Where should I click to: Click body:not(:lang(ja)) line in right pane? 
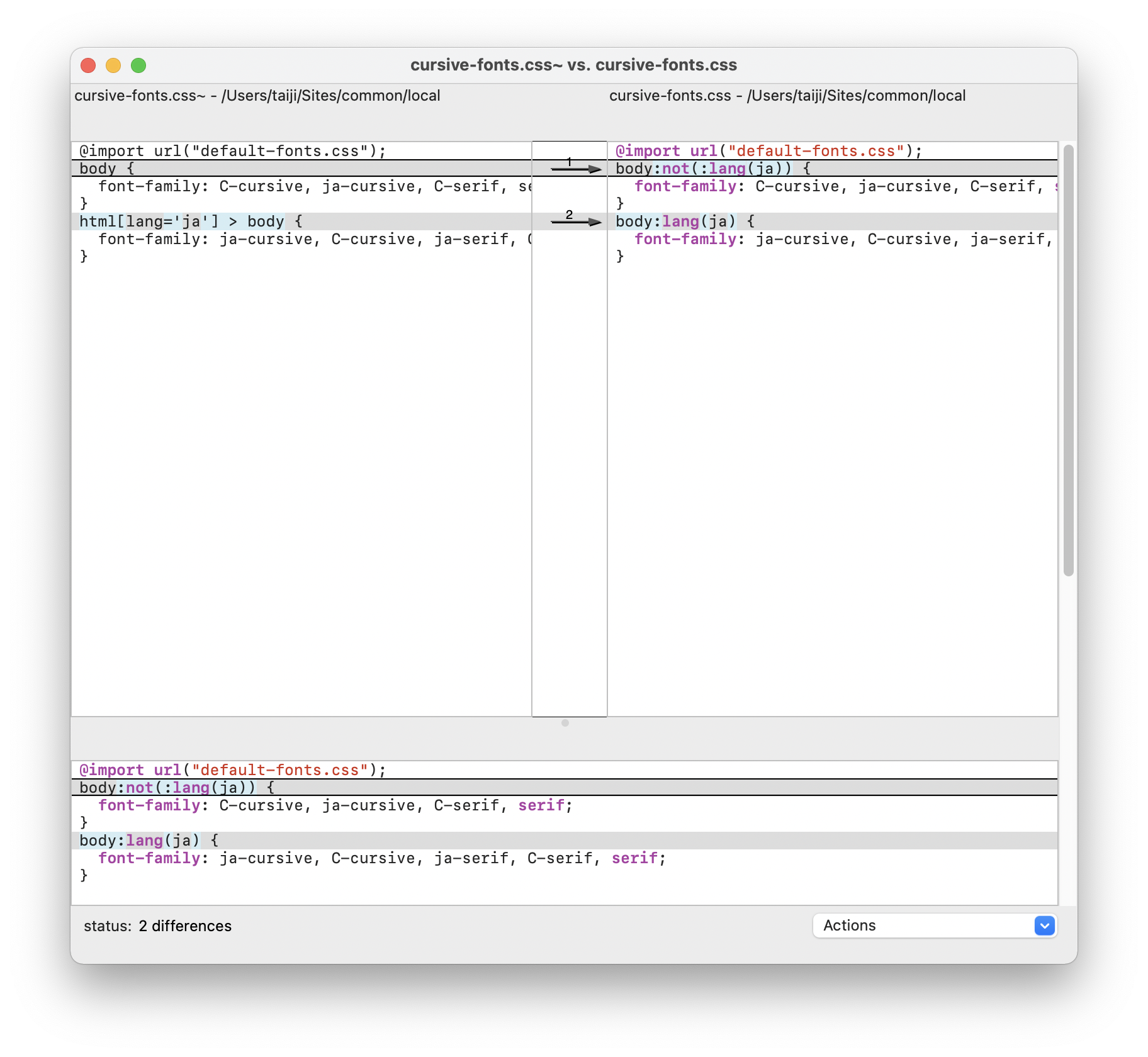pyautogui.click(x=712, y=169)
